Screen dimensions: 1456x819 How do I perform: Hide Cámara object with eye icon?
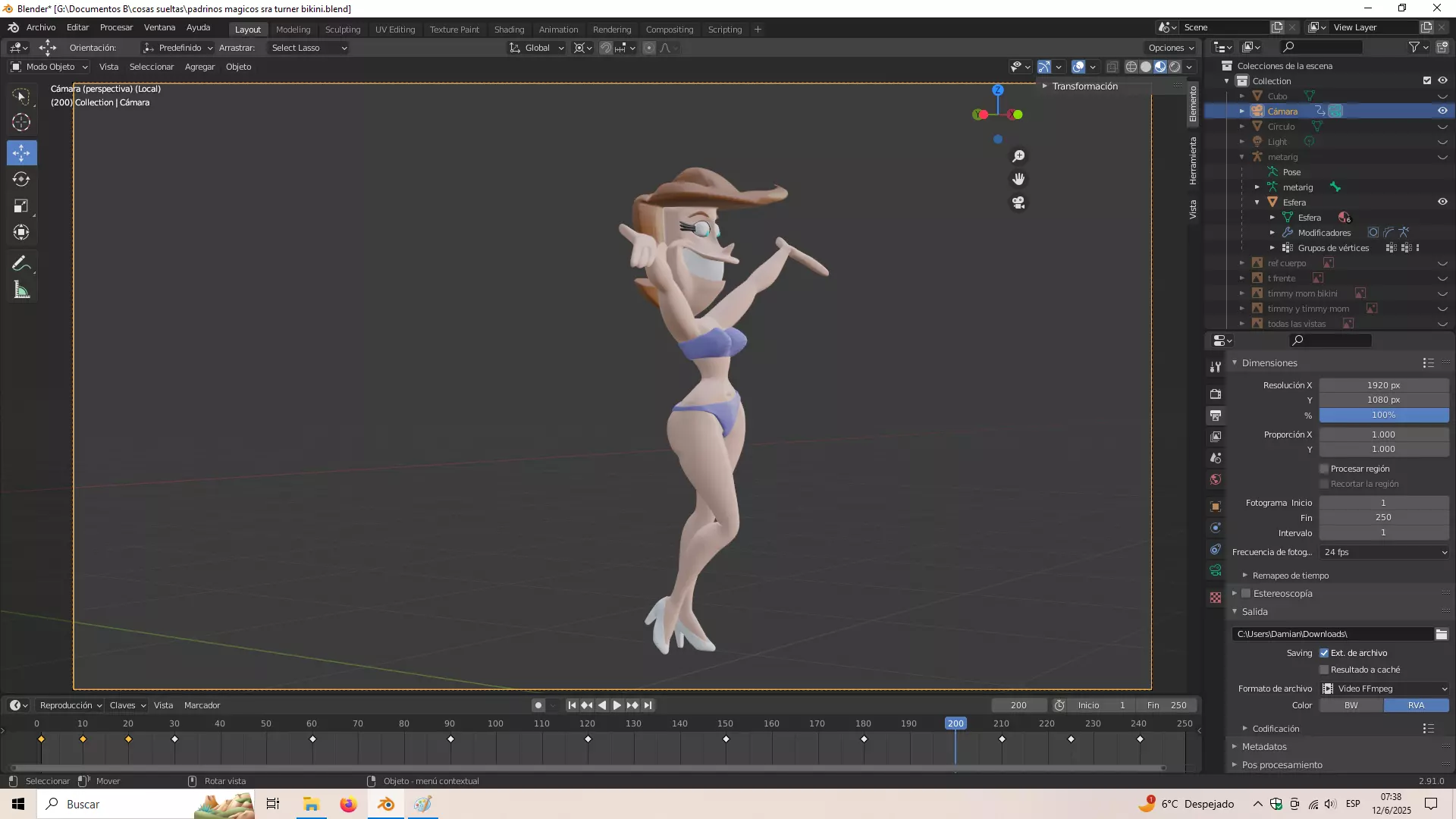(1442, 111)
